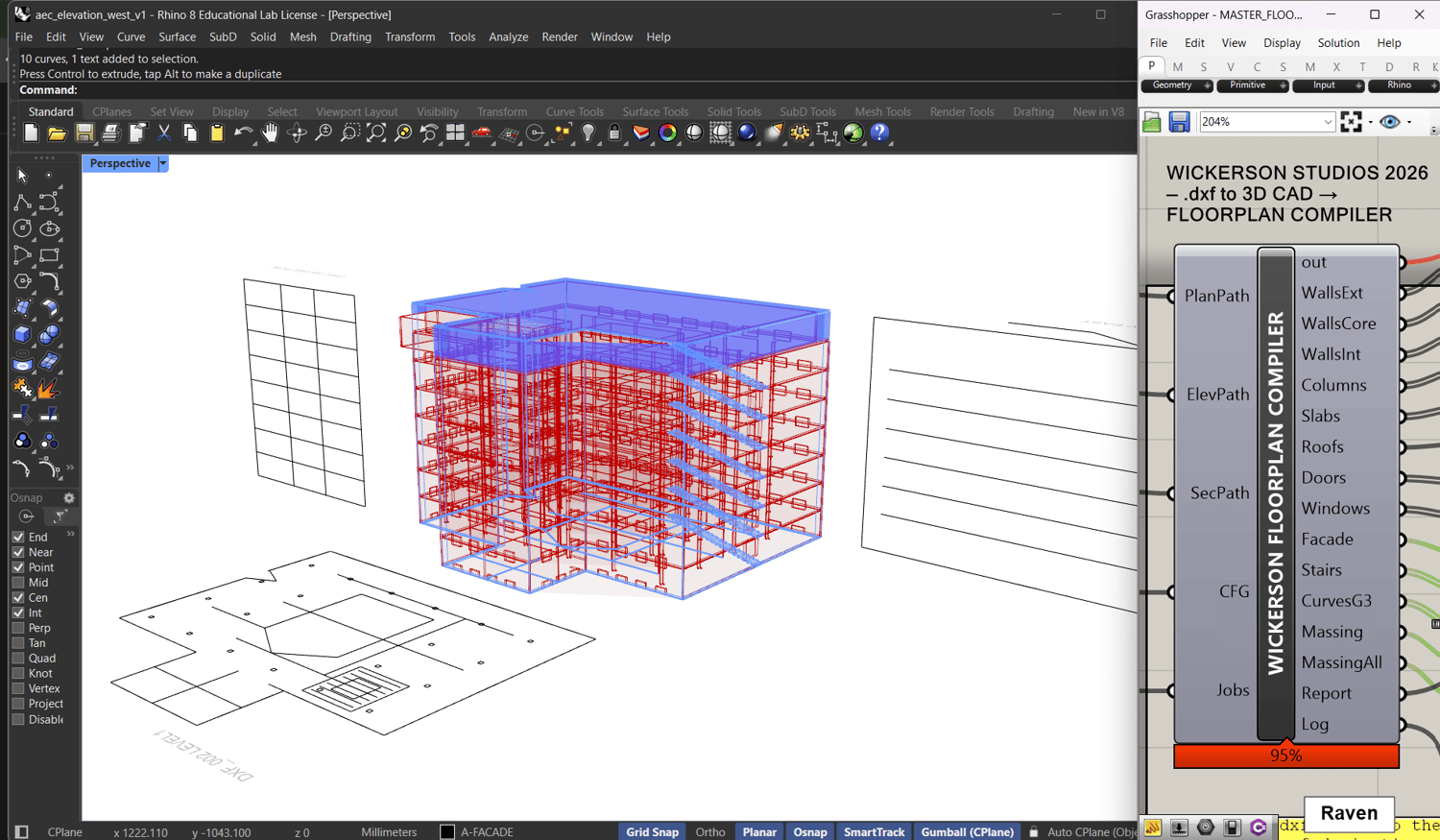This screenshot has height=840, width=1440.
Task: Click the A-FACADE layer color swatch
Action: 447,831
